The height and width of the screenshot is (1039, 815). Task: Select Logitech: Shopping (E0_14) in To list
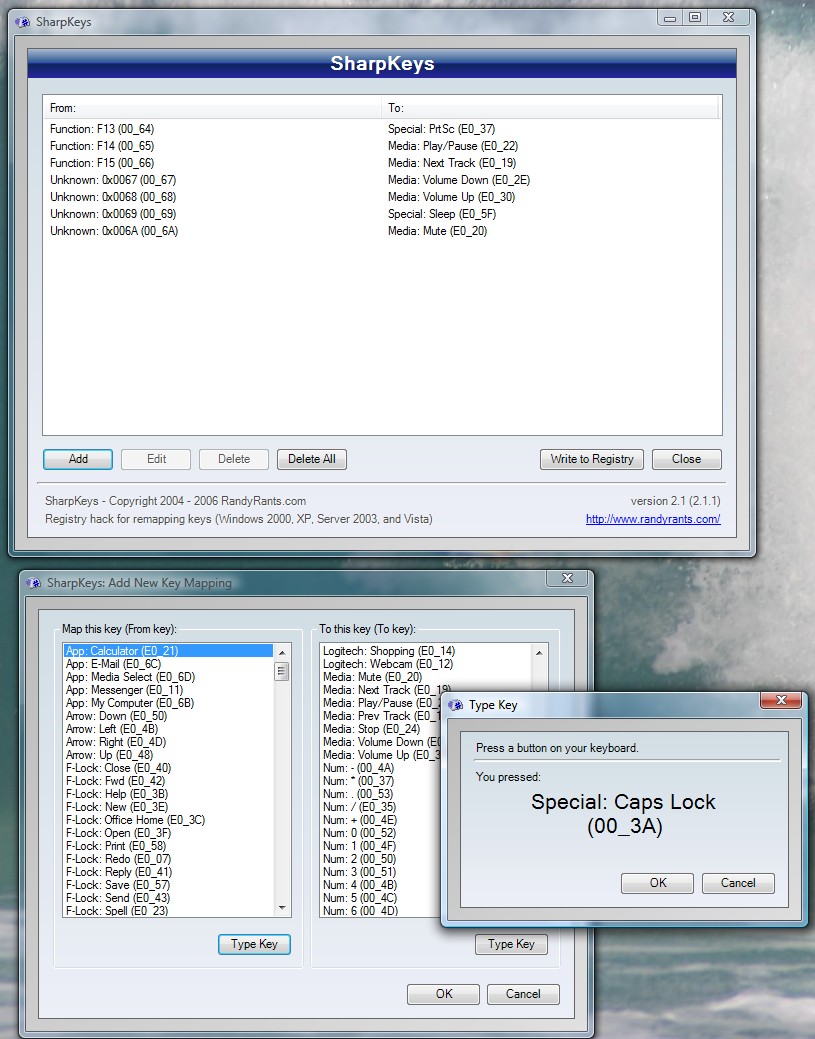[x=425, y=651]
